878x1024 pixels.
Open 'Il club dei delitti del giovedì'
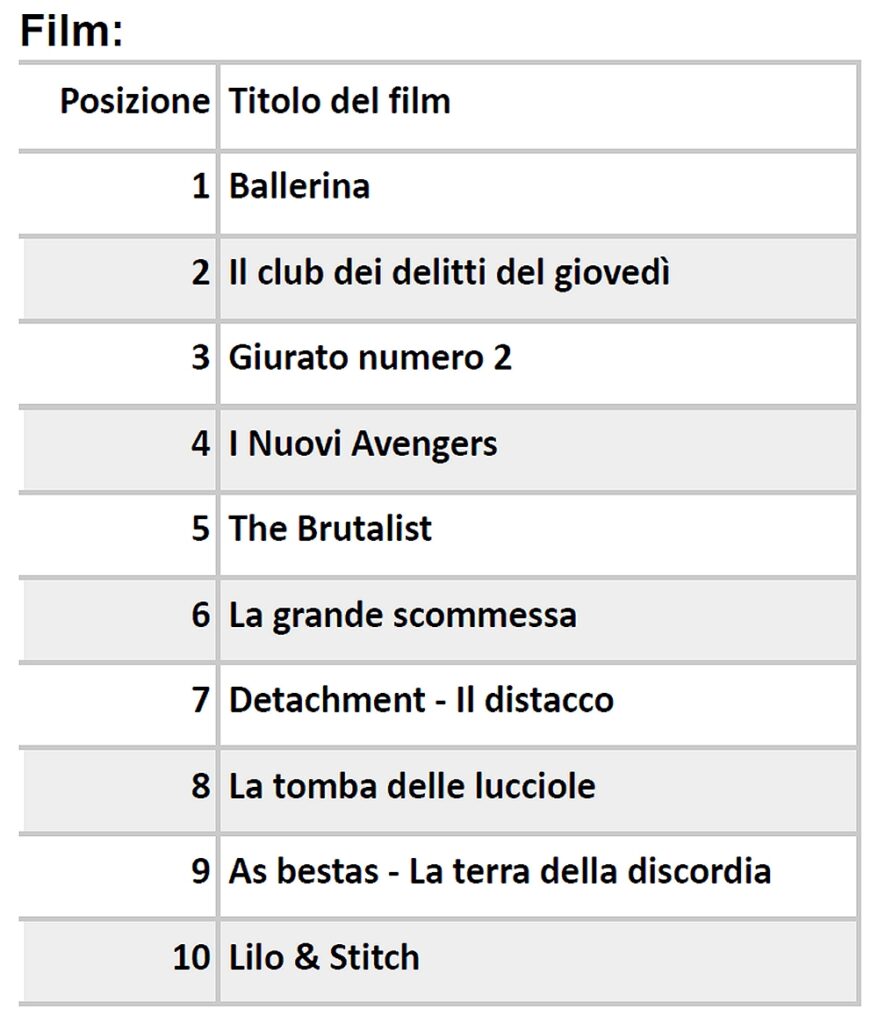point(449,272)
